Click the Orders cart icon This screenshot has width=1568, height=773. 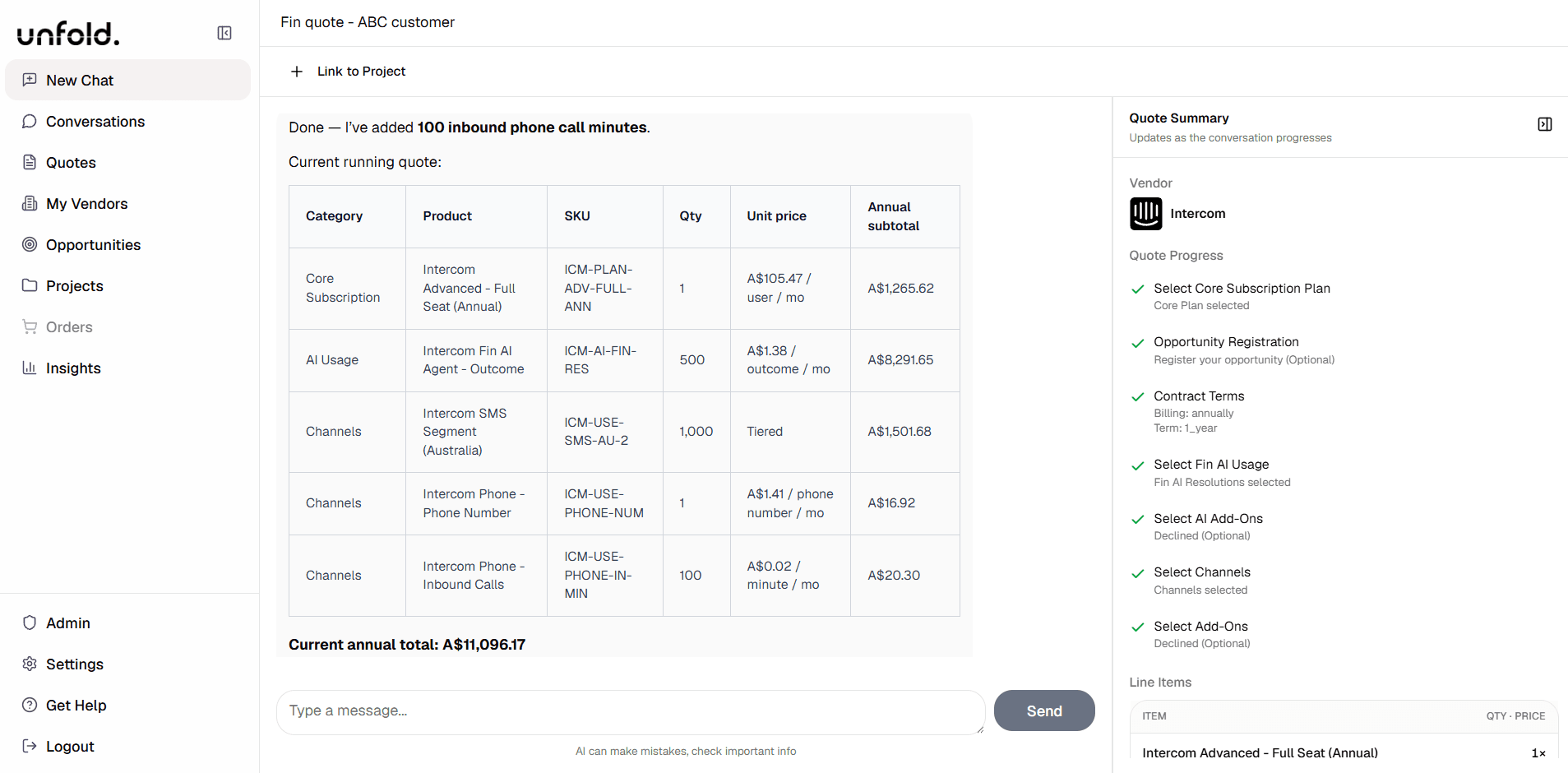[x=30, y=326]
